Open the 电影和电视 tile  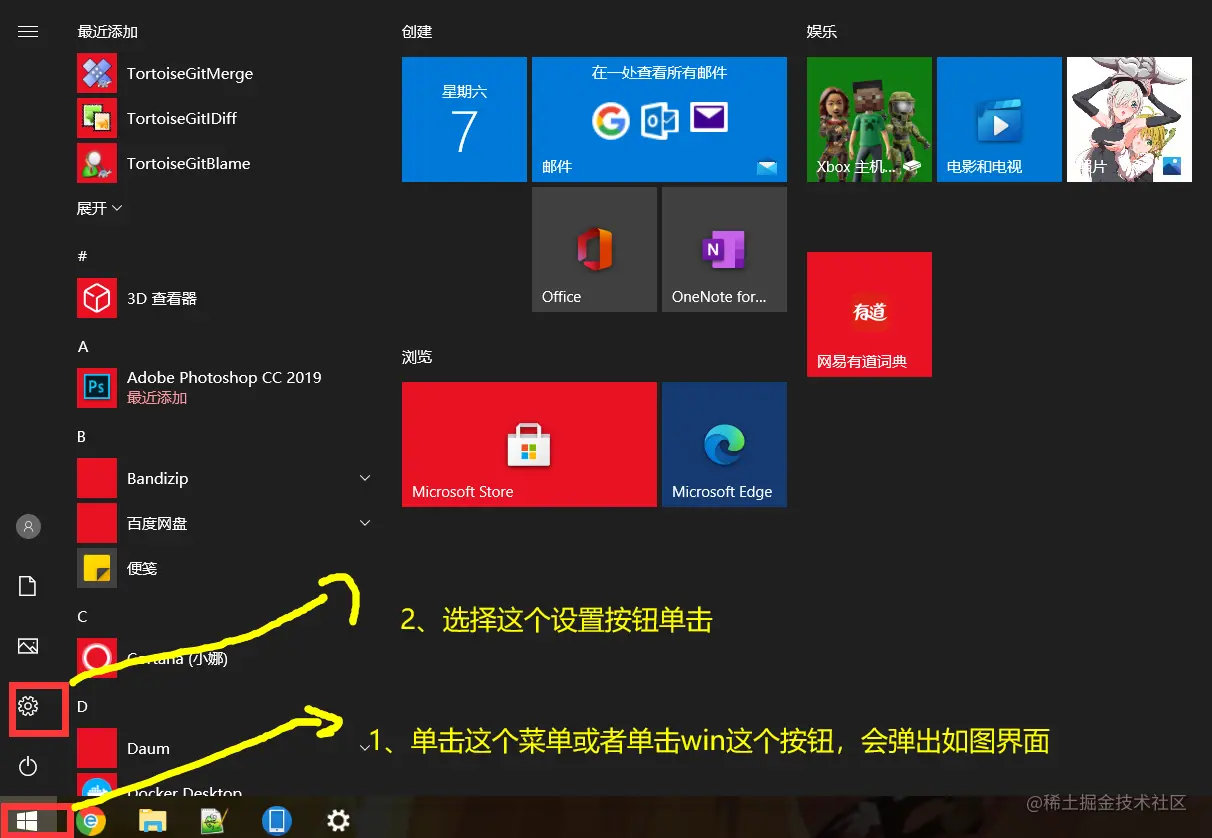point(999,119)
